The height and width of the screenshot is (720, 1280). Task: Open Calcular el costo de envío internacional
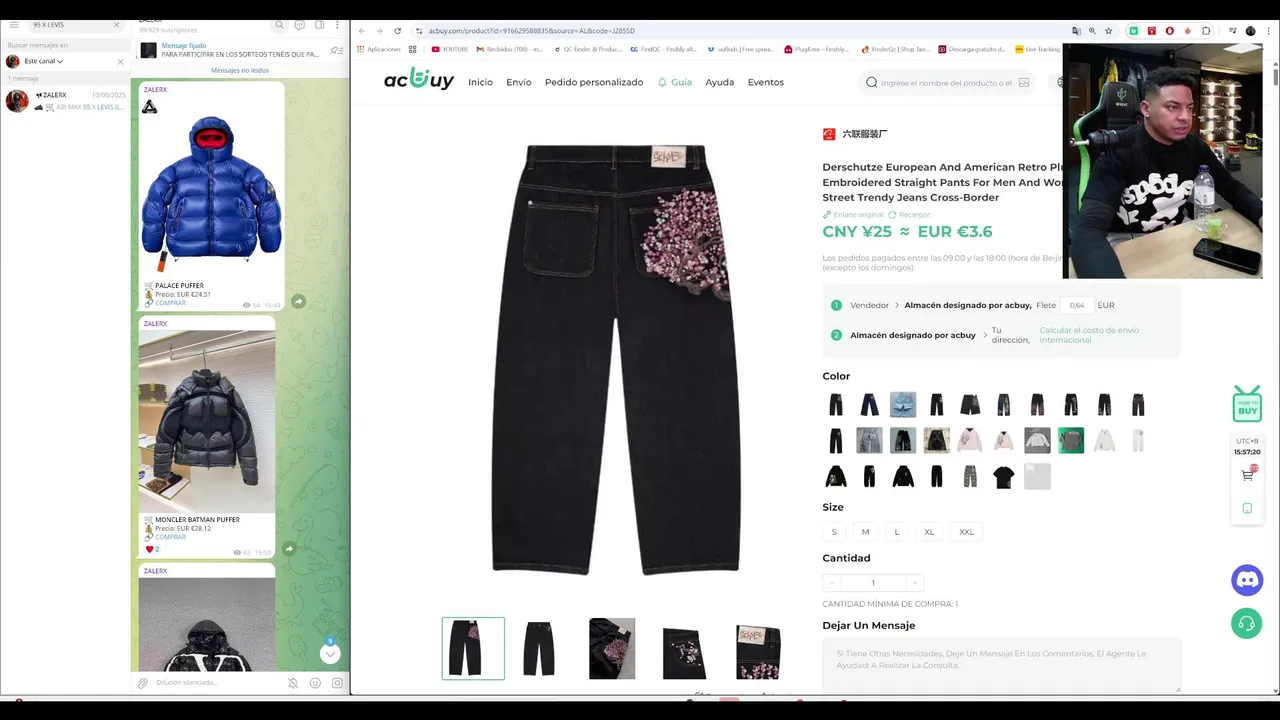(1089, 335)
